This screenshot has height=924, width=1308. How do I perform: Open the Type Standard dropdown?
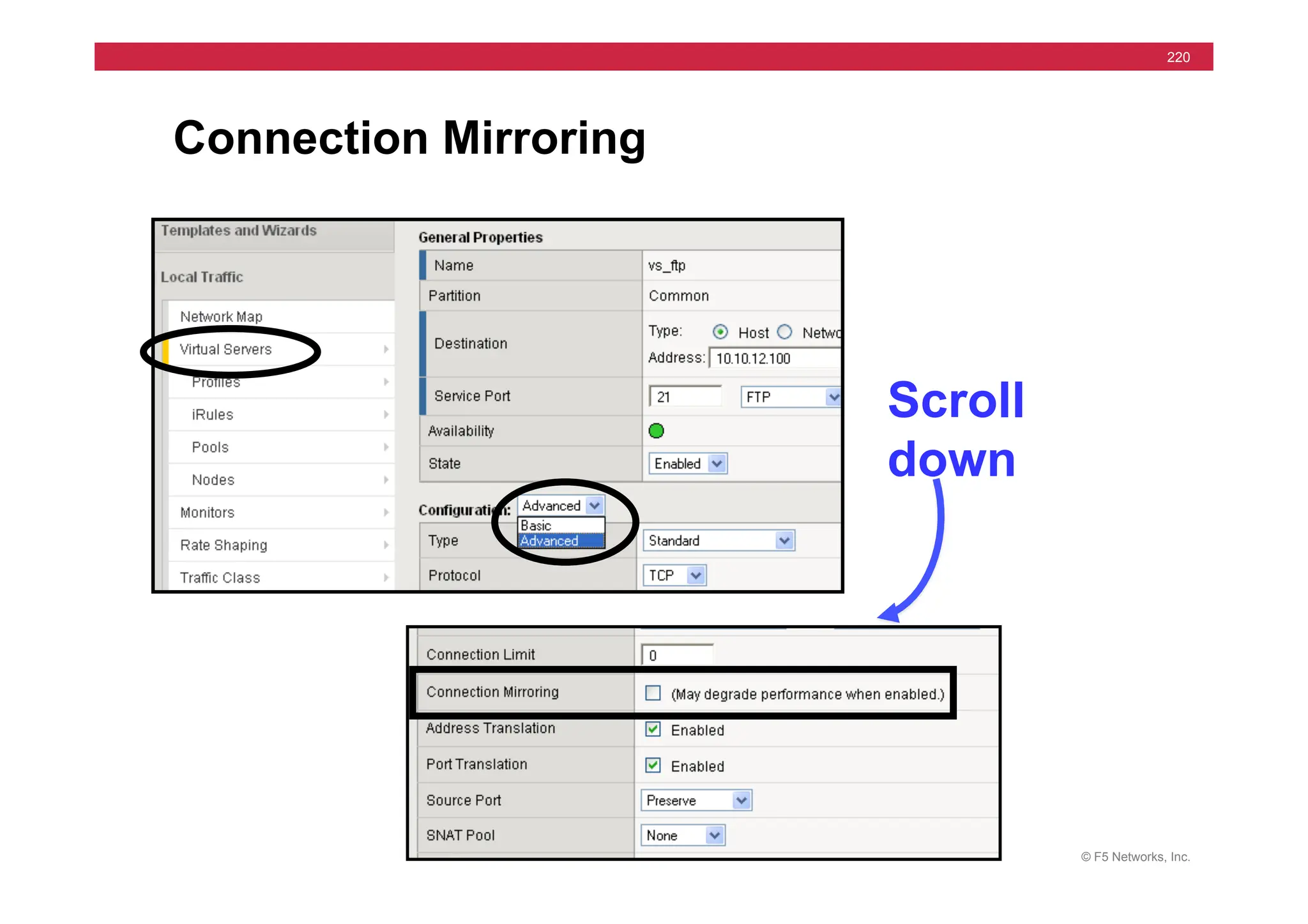[719, 541]
